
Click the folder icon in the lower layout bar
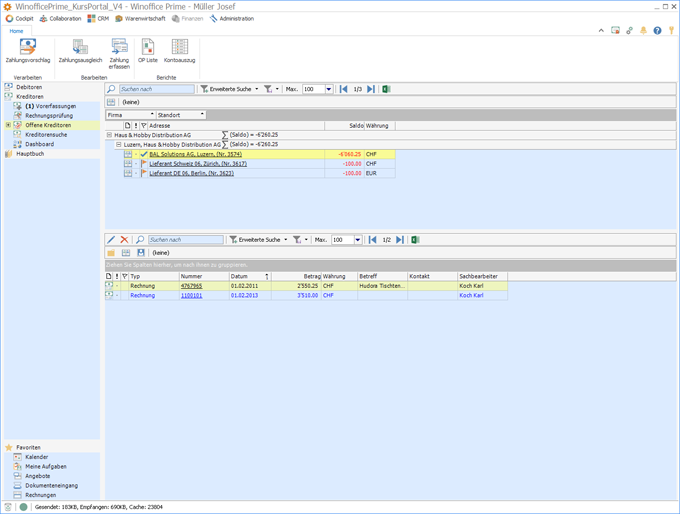111,252
